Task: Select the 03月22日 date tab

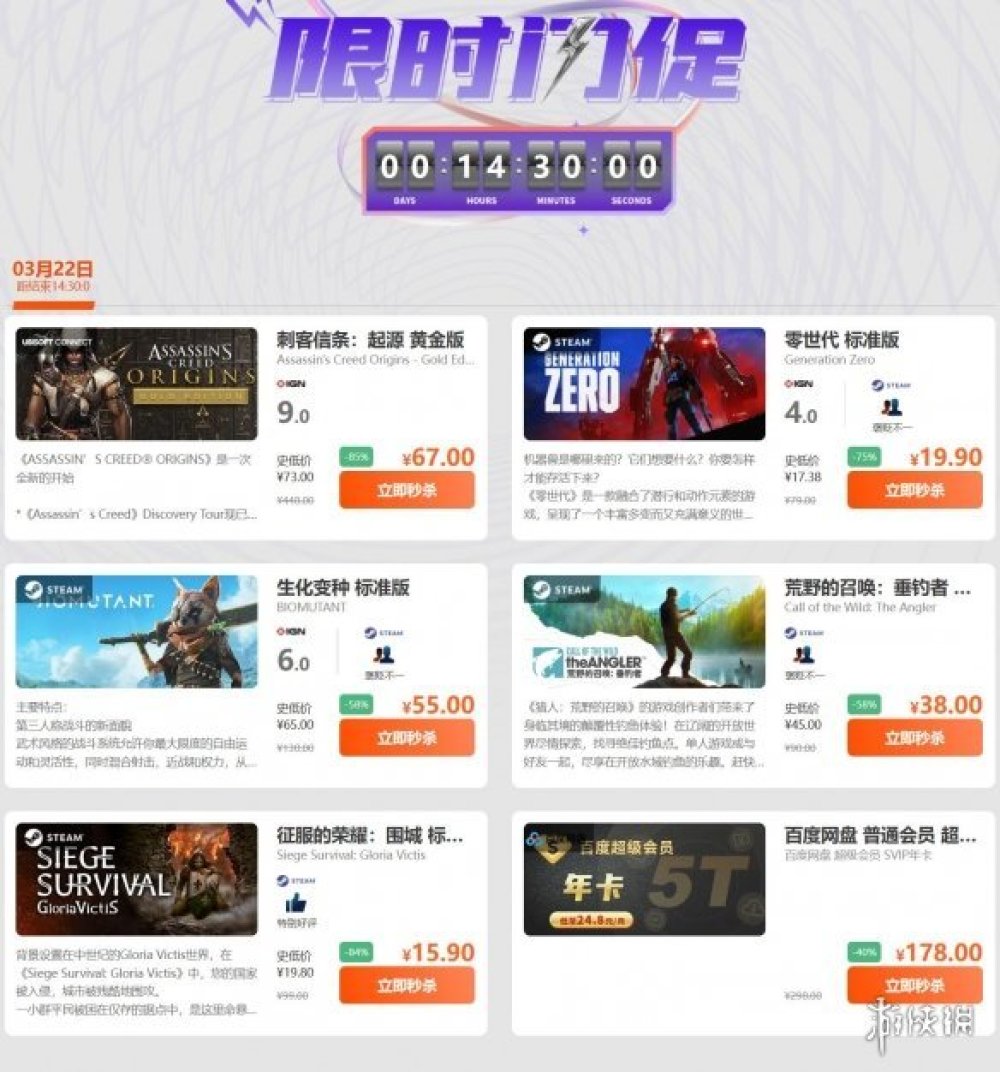Action: point(53,277)
